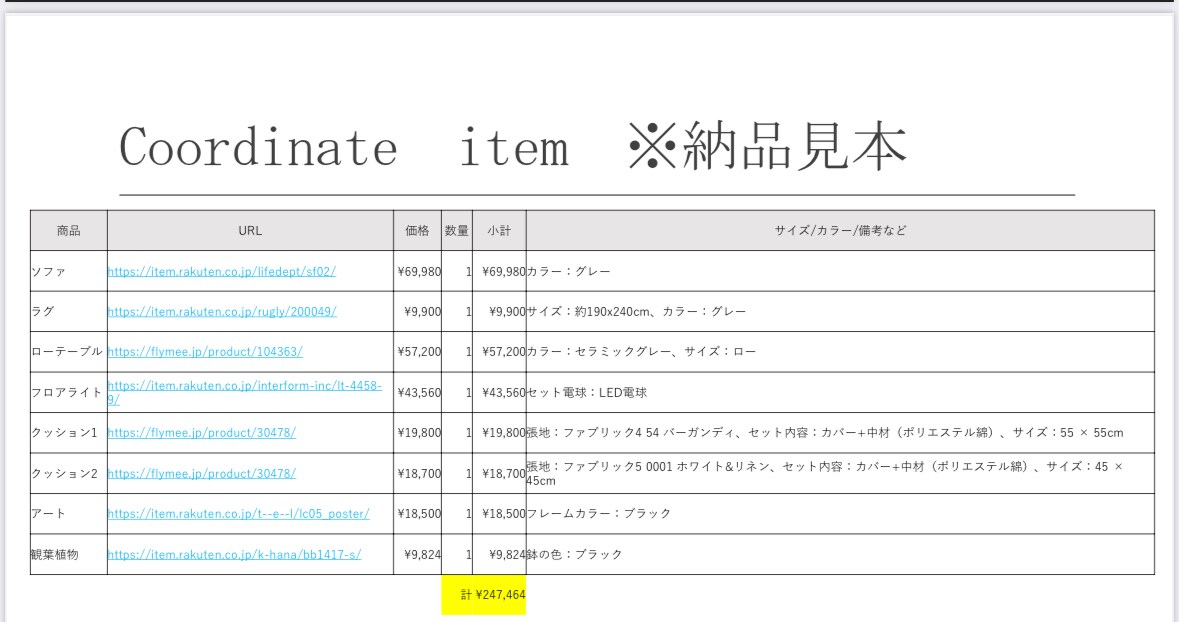
Task: Open the k-hana/bb1417-s plant link
Action: [x=234, y=554]
